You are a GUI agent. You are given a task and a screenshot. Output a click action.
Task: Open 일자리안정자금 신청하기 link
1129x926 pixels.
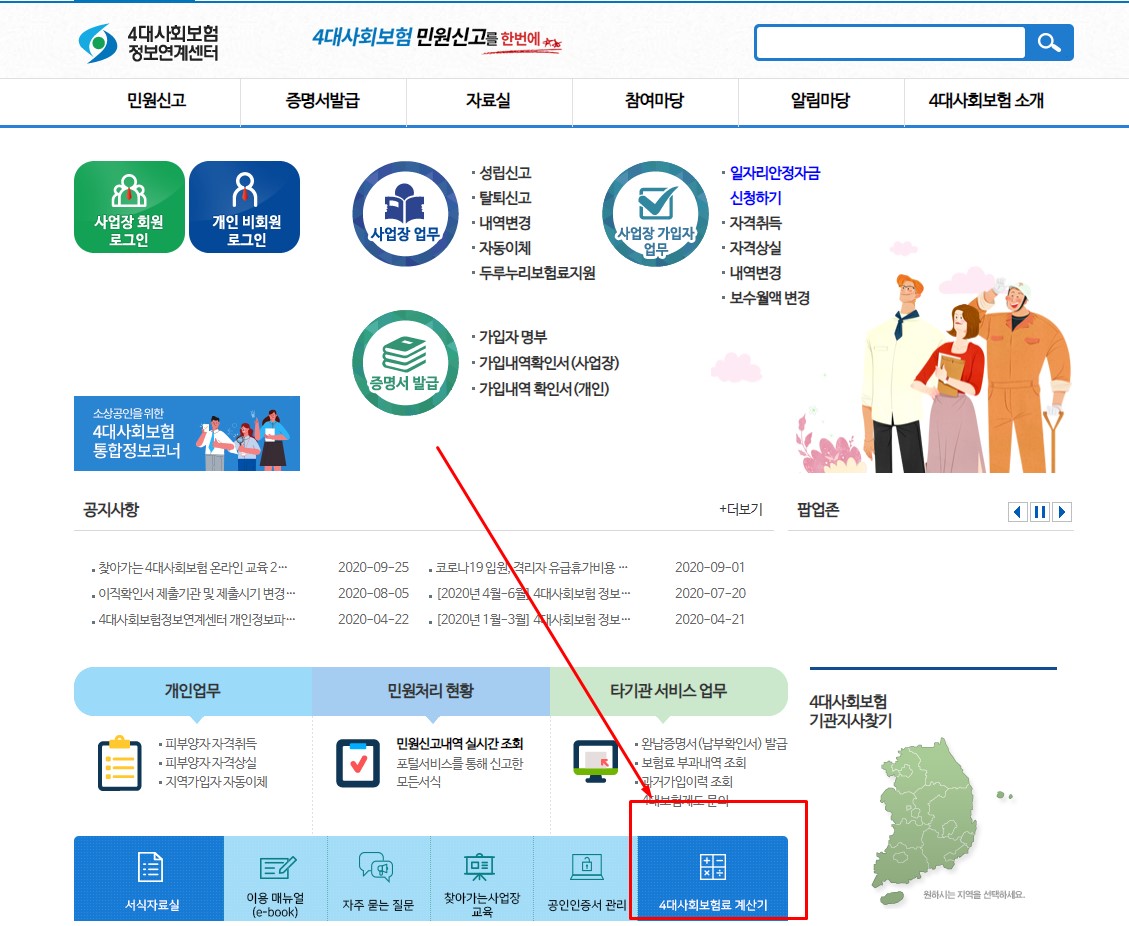(775, 185)
